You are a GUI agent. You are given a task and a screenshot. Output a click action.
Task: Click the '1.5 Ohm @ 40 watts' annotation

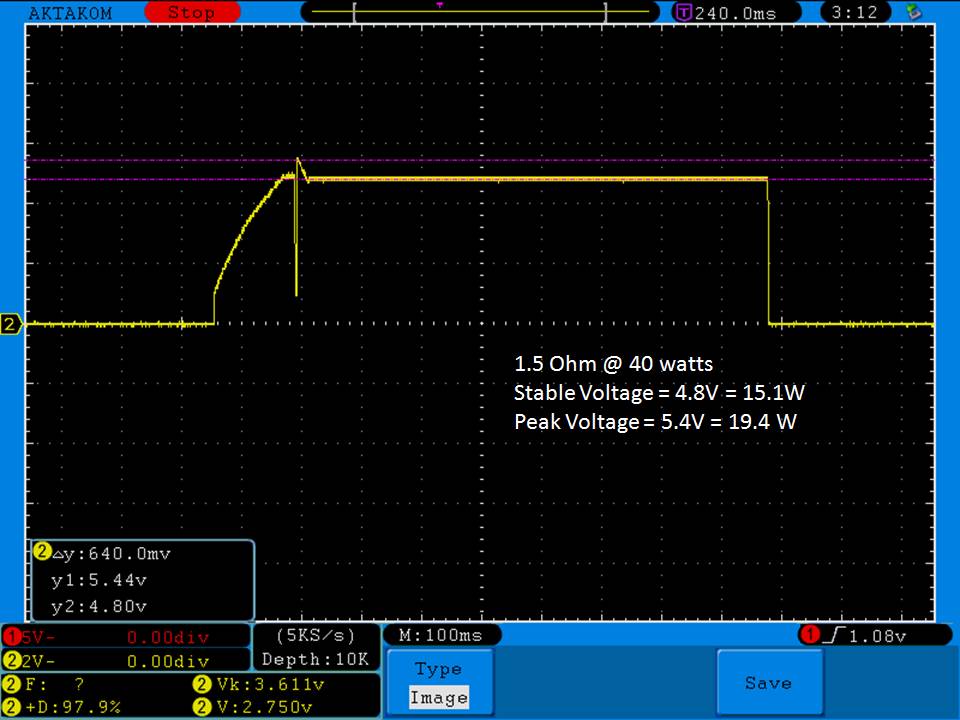[x=613, y=364]
